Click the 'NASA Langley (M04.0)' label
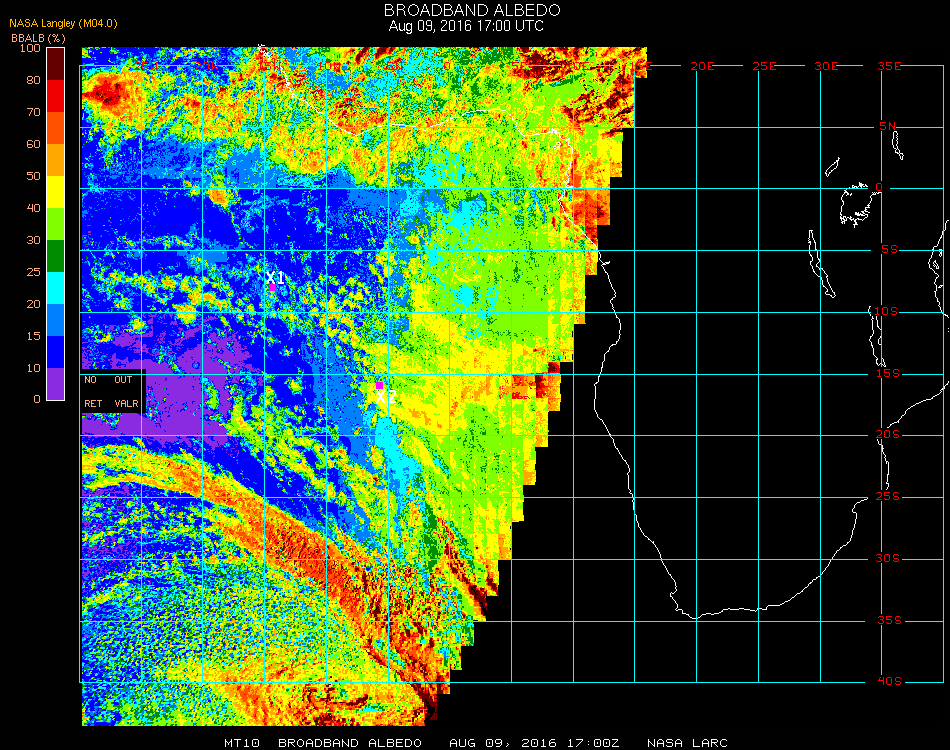This screenshot has height=750, width=950. point(63,23)
